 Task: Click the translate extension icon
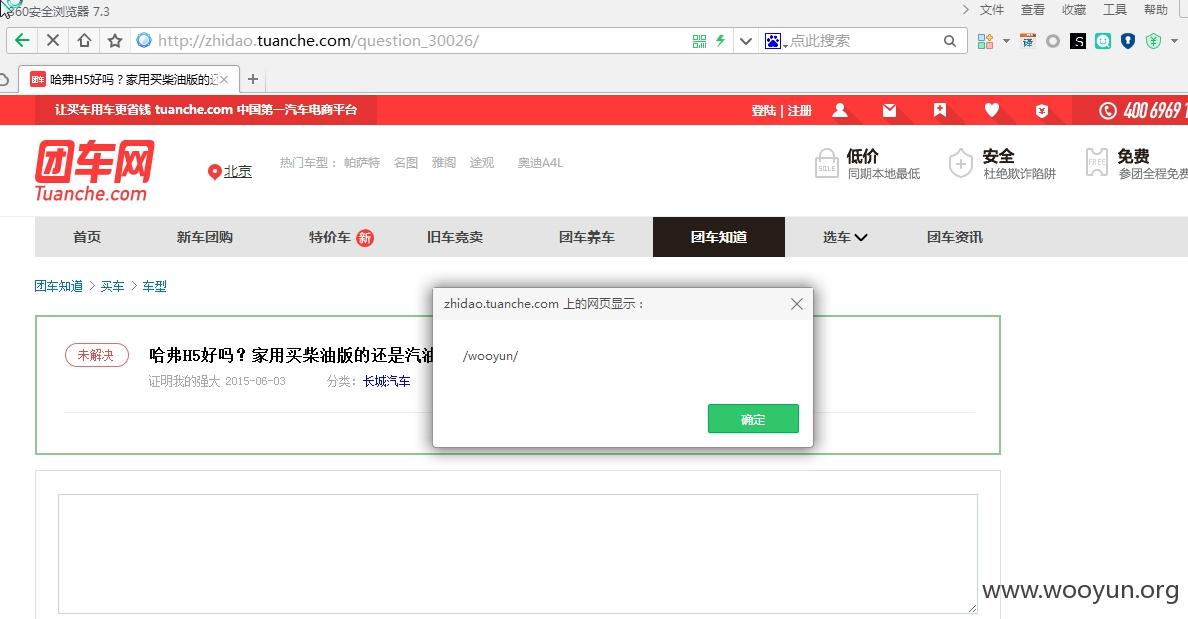[1027, 41]
